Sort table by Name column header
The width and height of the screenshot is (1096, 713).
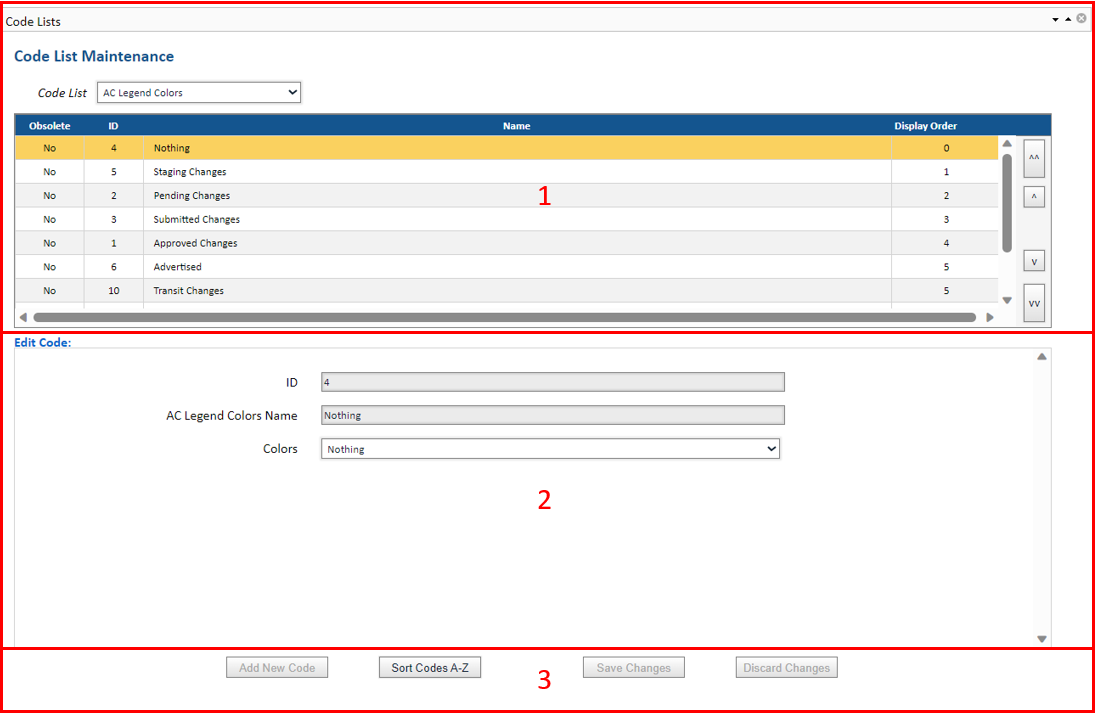click(x=516, y=126)
